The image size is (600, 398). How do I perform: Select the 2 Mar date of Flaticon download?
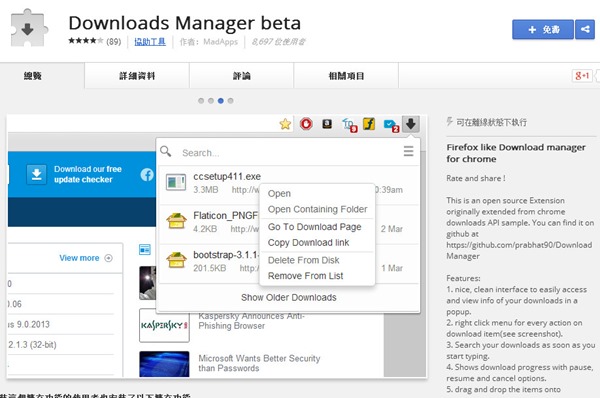[x=391, y=229]
